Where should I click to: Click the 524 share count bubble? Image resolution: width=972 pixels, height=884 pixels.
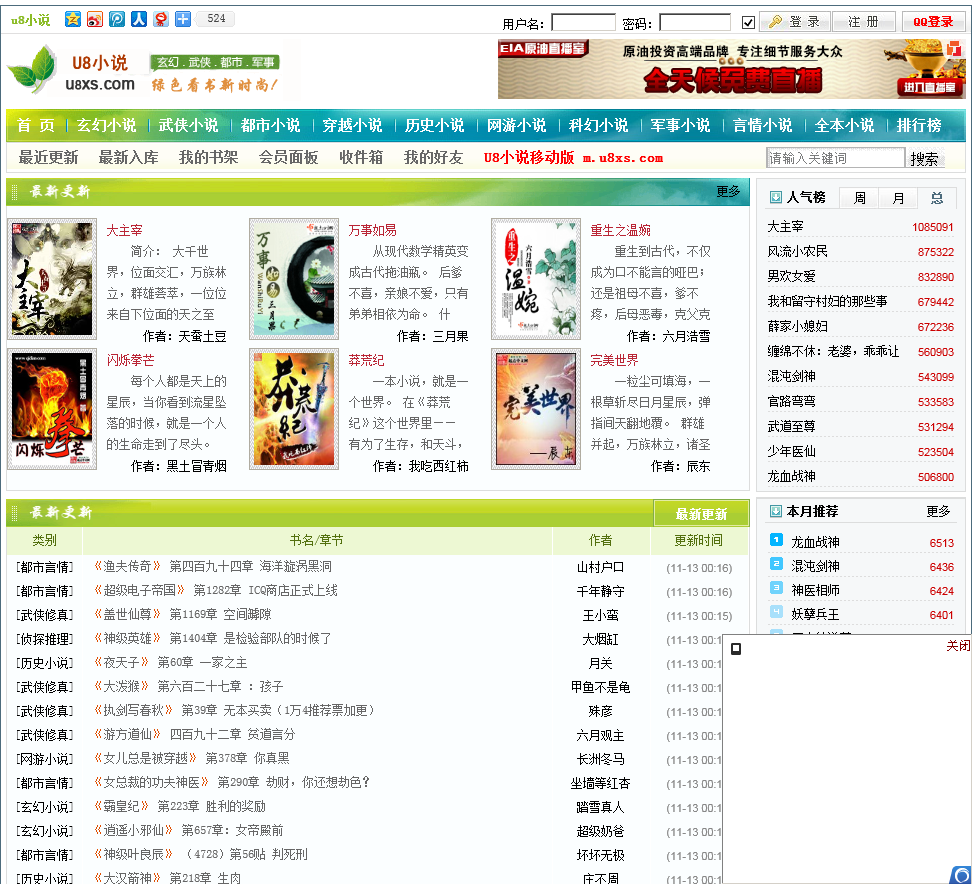coord(215,19)
